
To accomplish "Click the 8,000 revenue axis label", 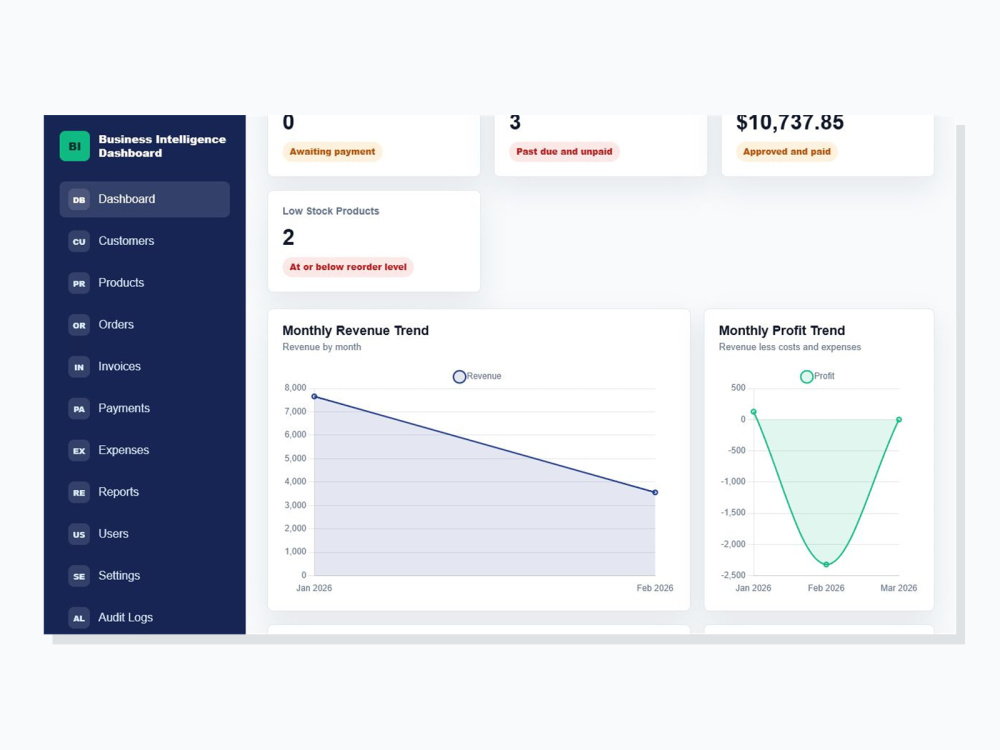I will coord(295,388).
